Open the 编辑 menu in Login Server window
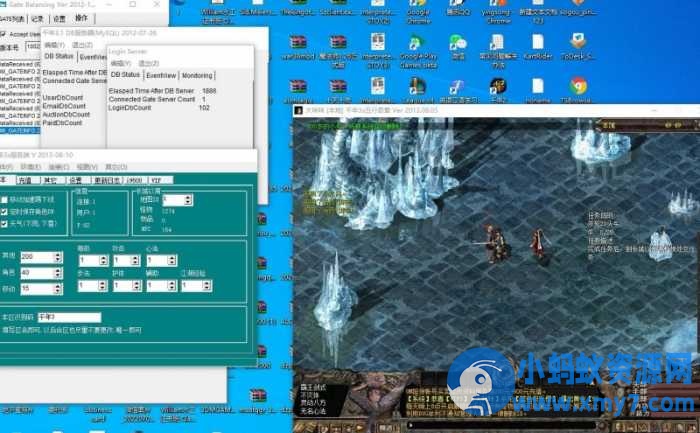Screen dimensions: 700x433 point(119,63)
